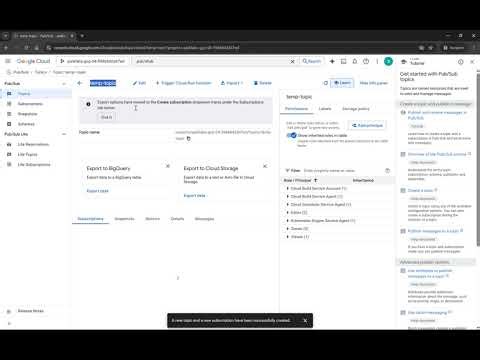Click Trigger Cloud Run function

(x=183, y=83)
